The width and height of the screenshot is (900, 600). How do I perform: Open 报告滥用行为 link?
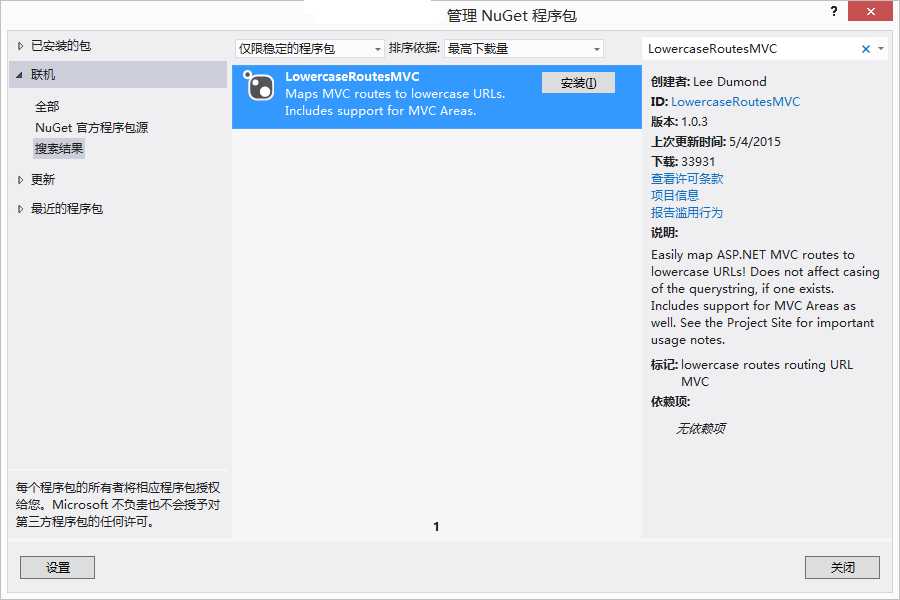pyautogui.click(x=686, y=212)
